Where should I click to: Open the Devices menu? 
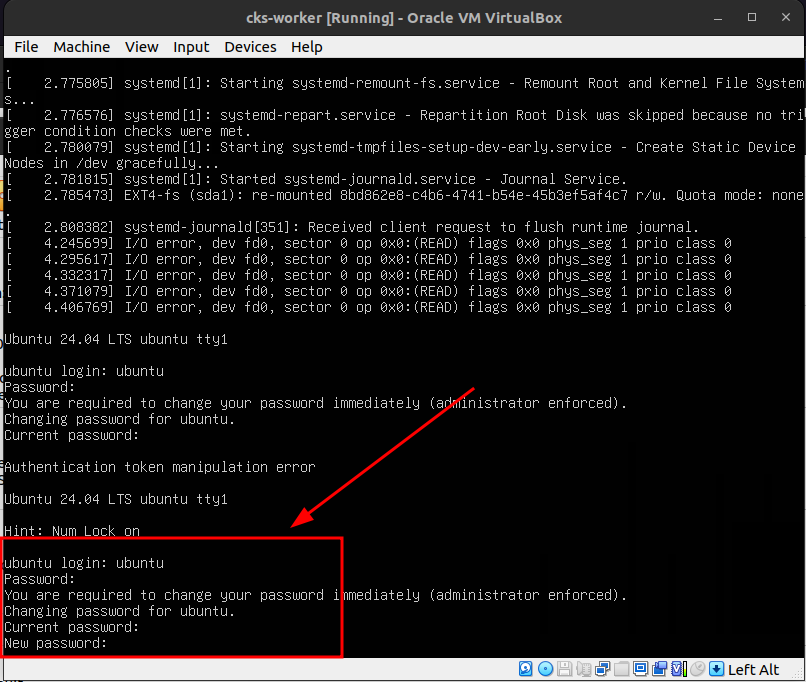(x=250, y=47)
